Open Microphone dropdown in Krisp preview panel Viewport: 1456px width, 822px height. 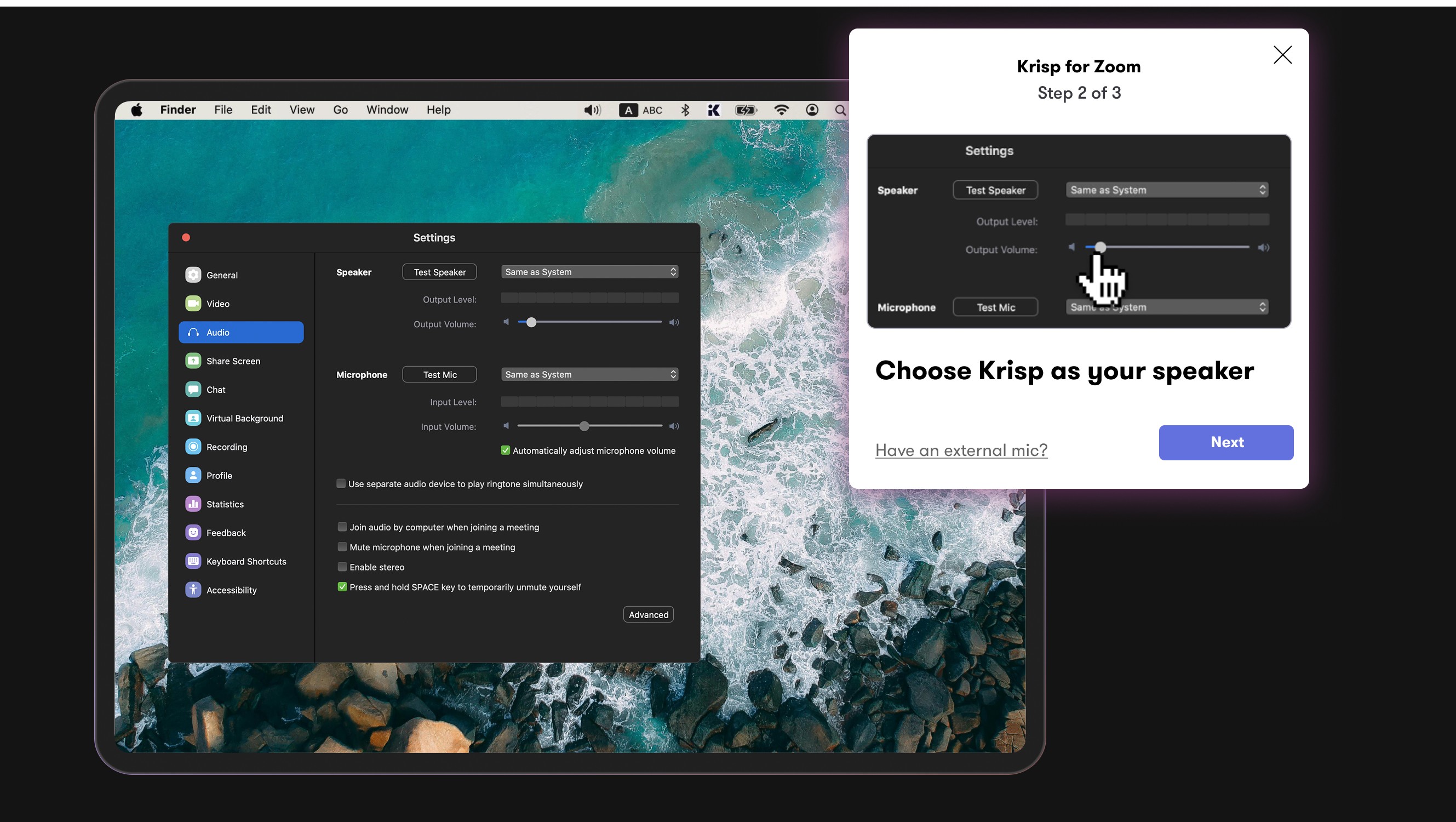pos(1167,307)
